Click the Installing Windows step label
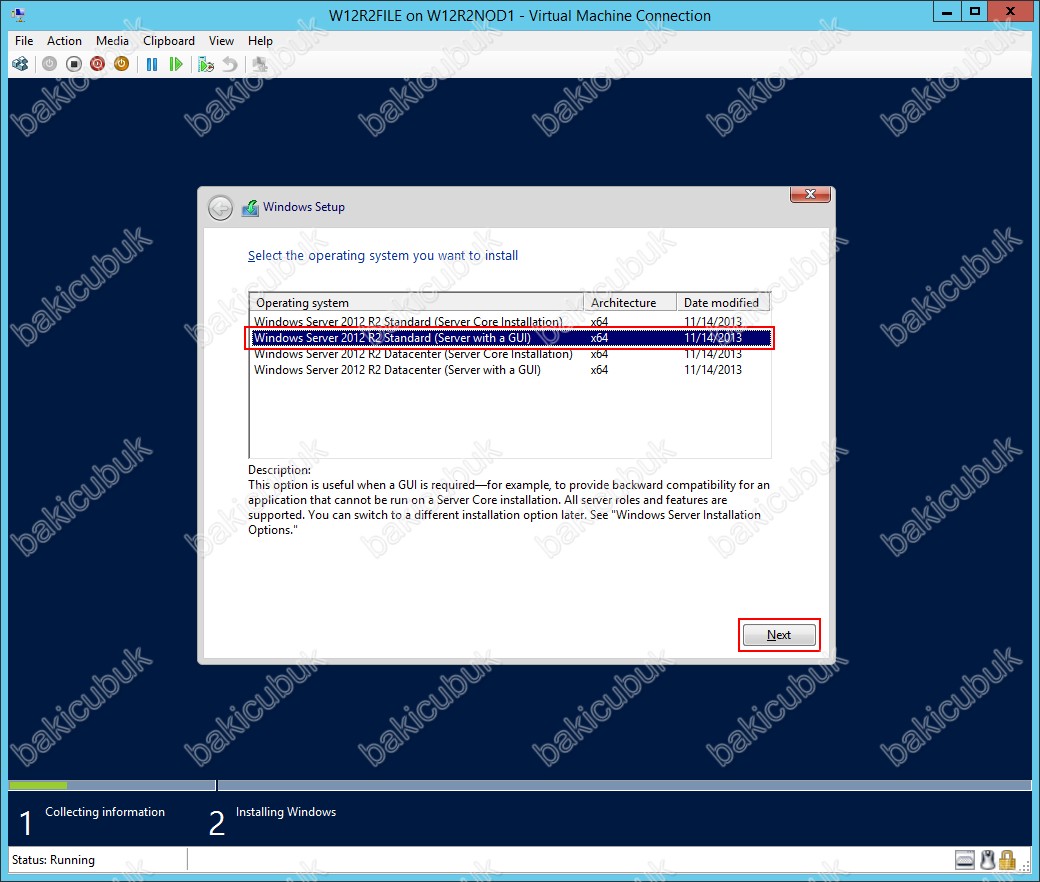The image size is (1040, 882). (x=286, y=812)
